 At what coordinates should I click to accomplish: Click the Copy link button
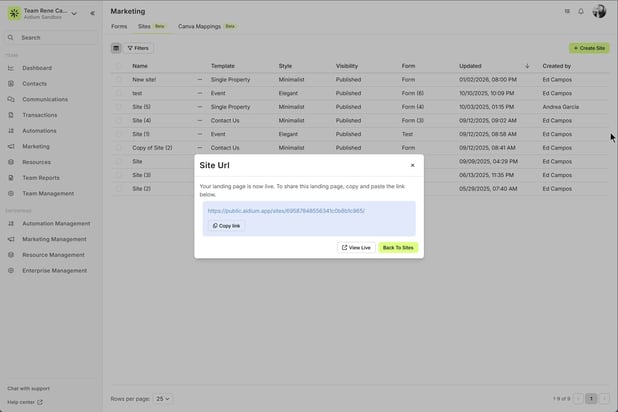[226, 226]
